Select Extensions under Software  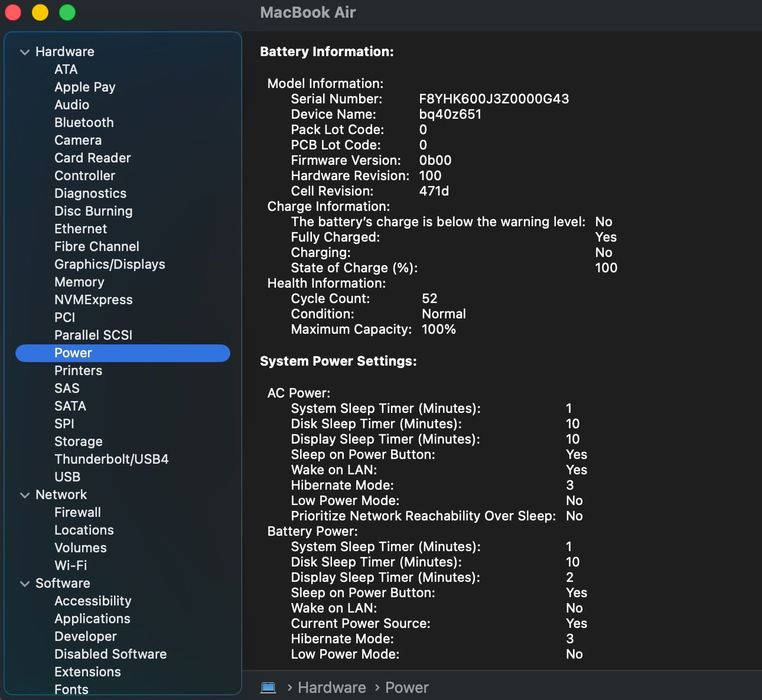(87, 672)
